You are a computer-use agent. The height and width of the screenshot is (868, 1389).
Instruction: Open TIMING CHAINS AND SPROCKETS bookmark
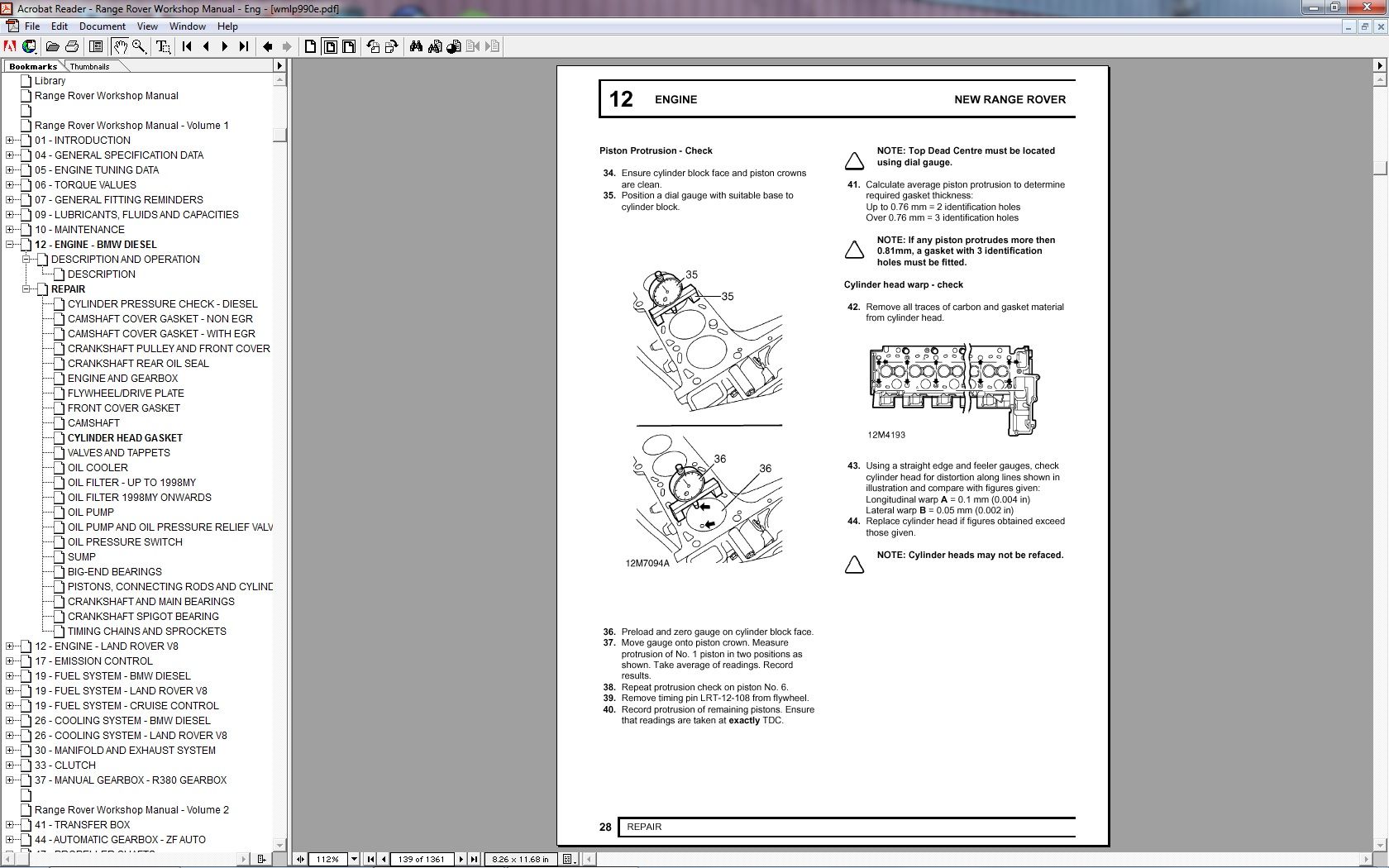point(147,632)
